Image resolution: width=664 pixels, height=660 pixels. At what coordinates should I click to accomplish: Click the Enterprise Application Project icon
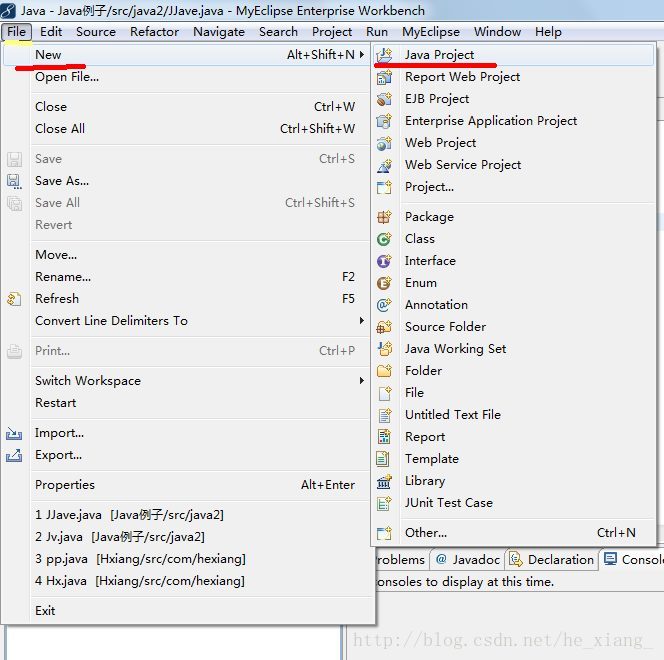[x=384, y=121]
